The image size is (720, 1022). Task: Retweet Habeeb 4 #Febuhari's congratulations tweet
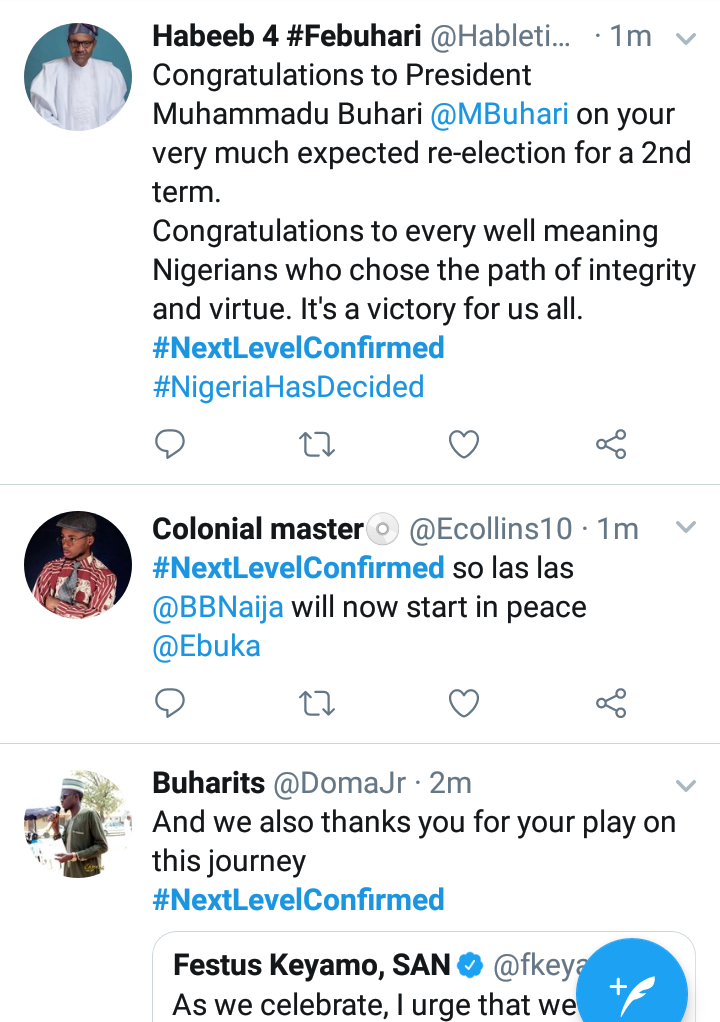tap(317, 443)
